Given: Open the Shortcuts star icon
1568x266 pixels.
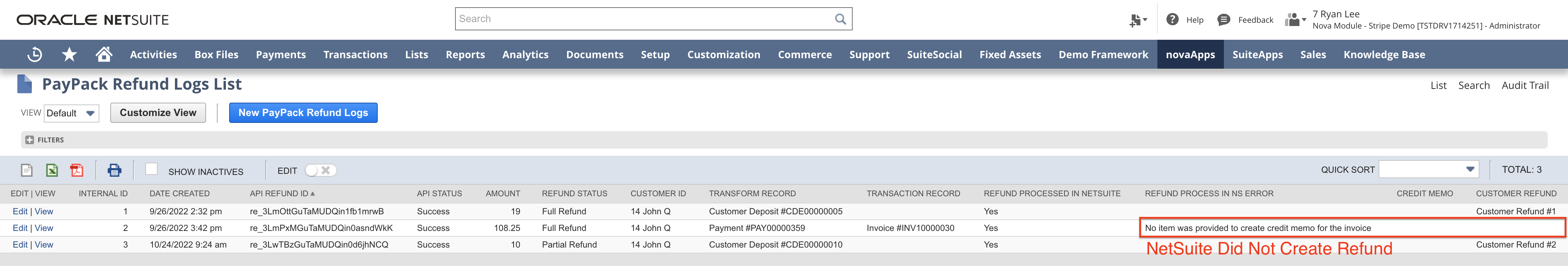Looking at the screenshot, I should point(69,54).
